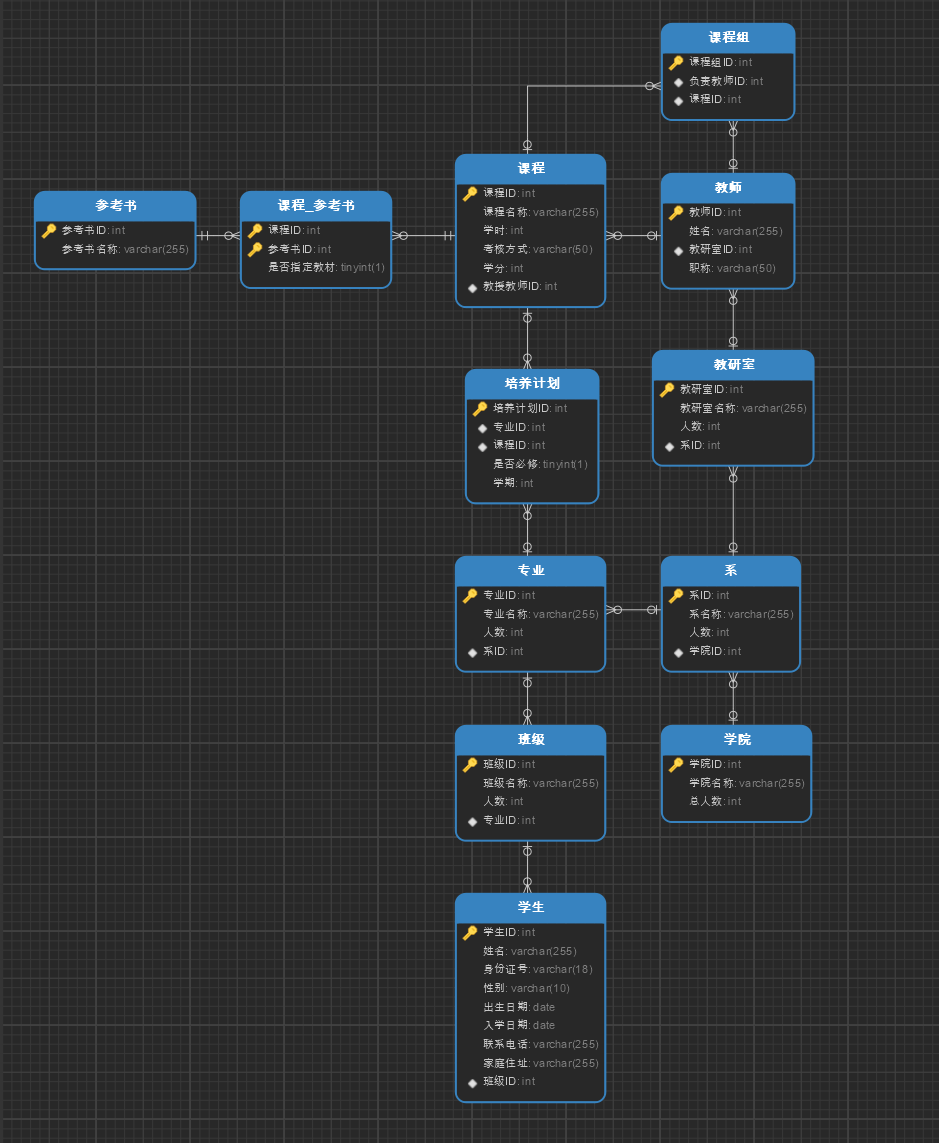Click the diamond icon beside 专业ID in 培养计划 table
The height and width of the screenshot is (1143, 939).
click(x=482, y=428)
